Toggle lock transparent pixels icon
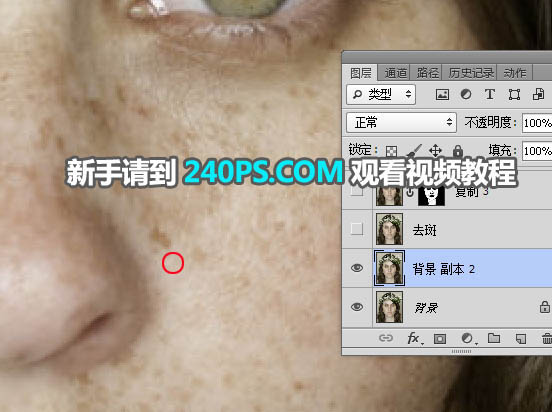Image resolution: width=552 pixels, height=412 pixels. pos(391,151)
